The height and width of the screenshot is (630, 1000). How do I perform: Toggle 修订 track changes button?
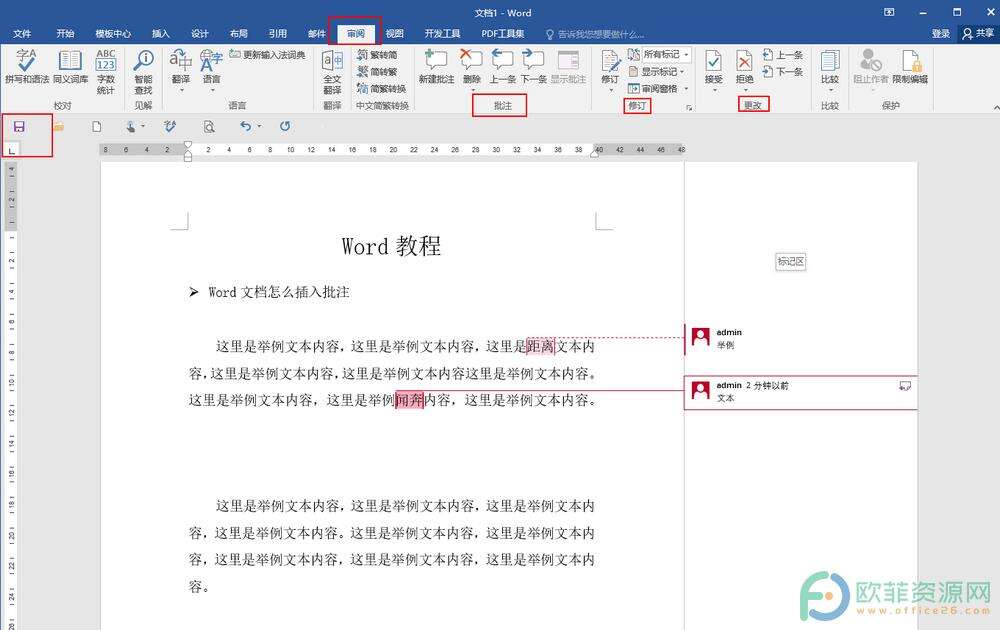coord(610,66)
